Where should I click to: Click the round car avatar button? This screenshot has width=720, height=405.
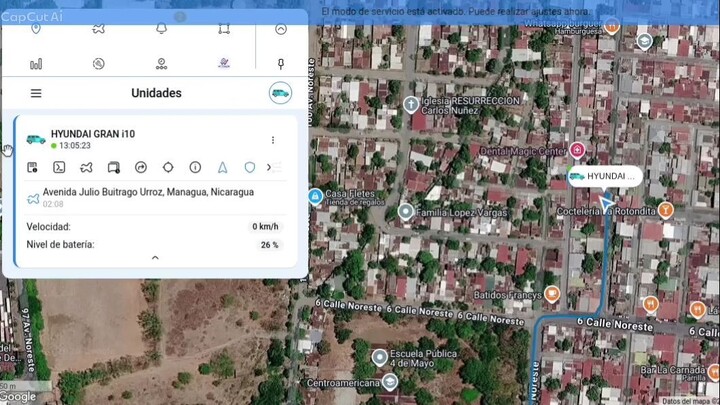coord(280,93)
